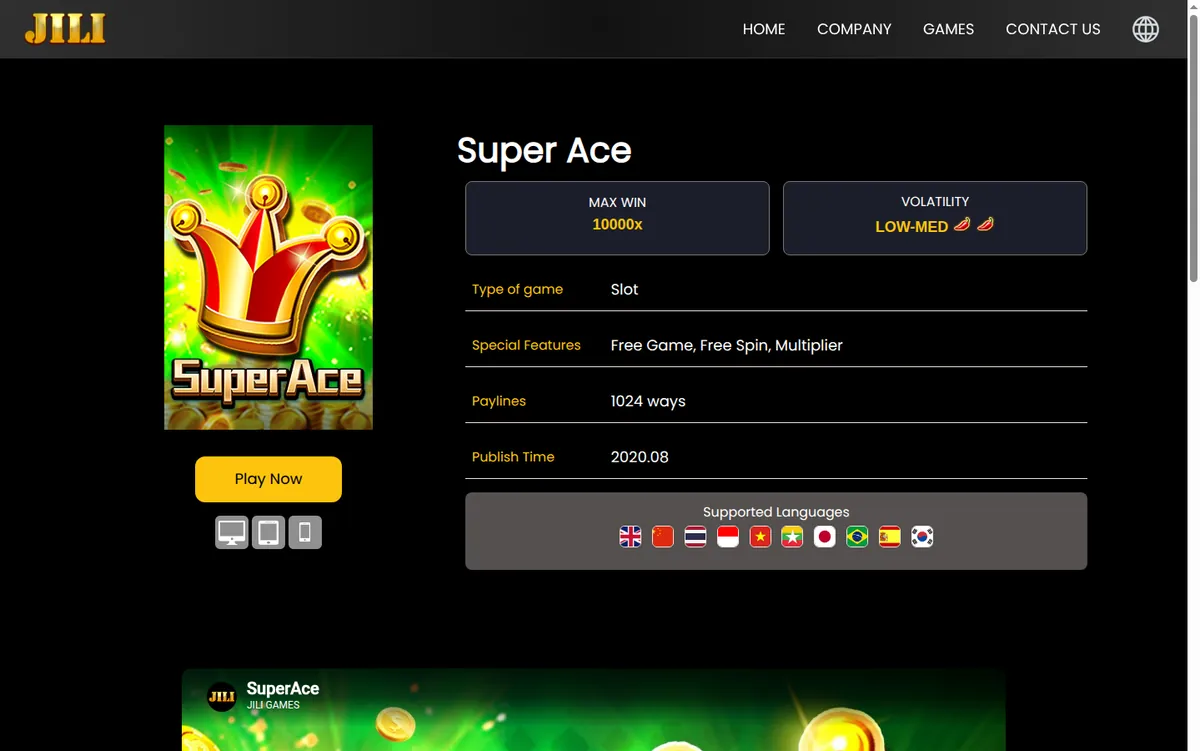Screen dimensions: 1200x751
Task: Click the VOLATILITY LOW-MED card
Action: click(935, 218)
